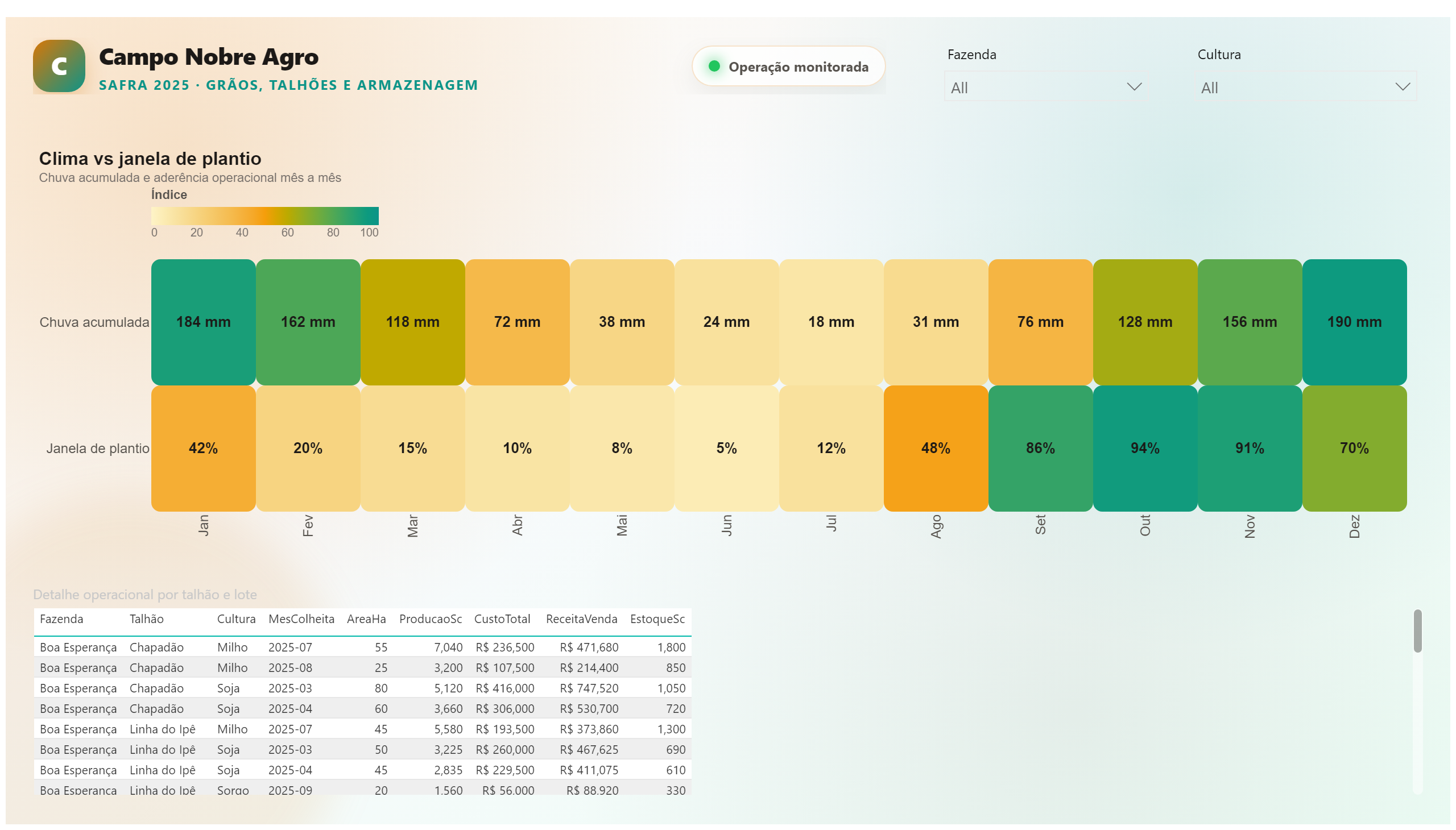
Task: Sort table by ReceitaVenda column header
Action: click(x=581, y=619)
